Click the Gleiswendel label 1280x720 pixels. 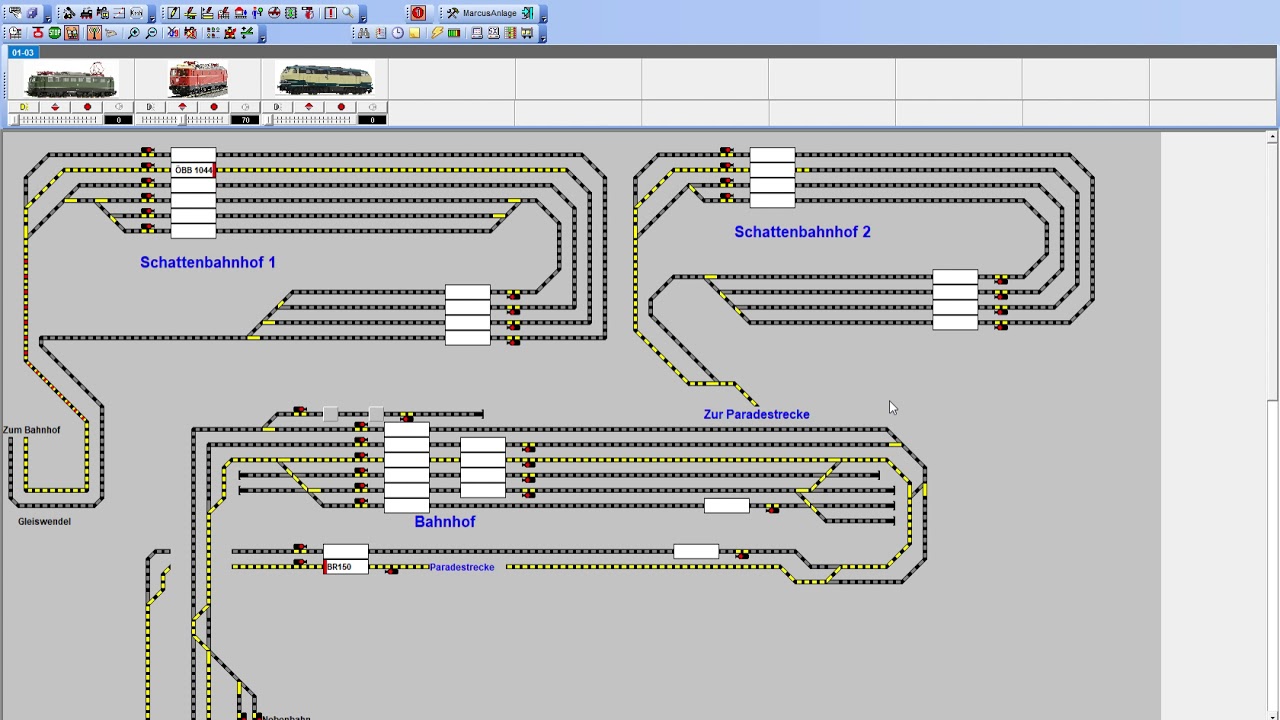point(44,521)
